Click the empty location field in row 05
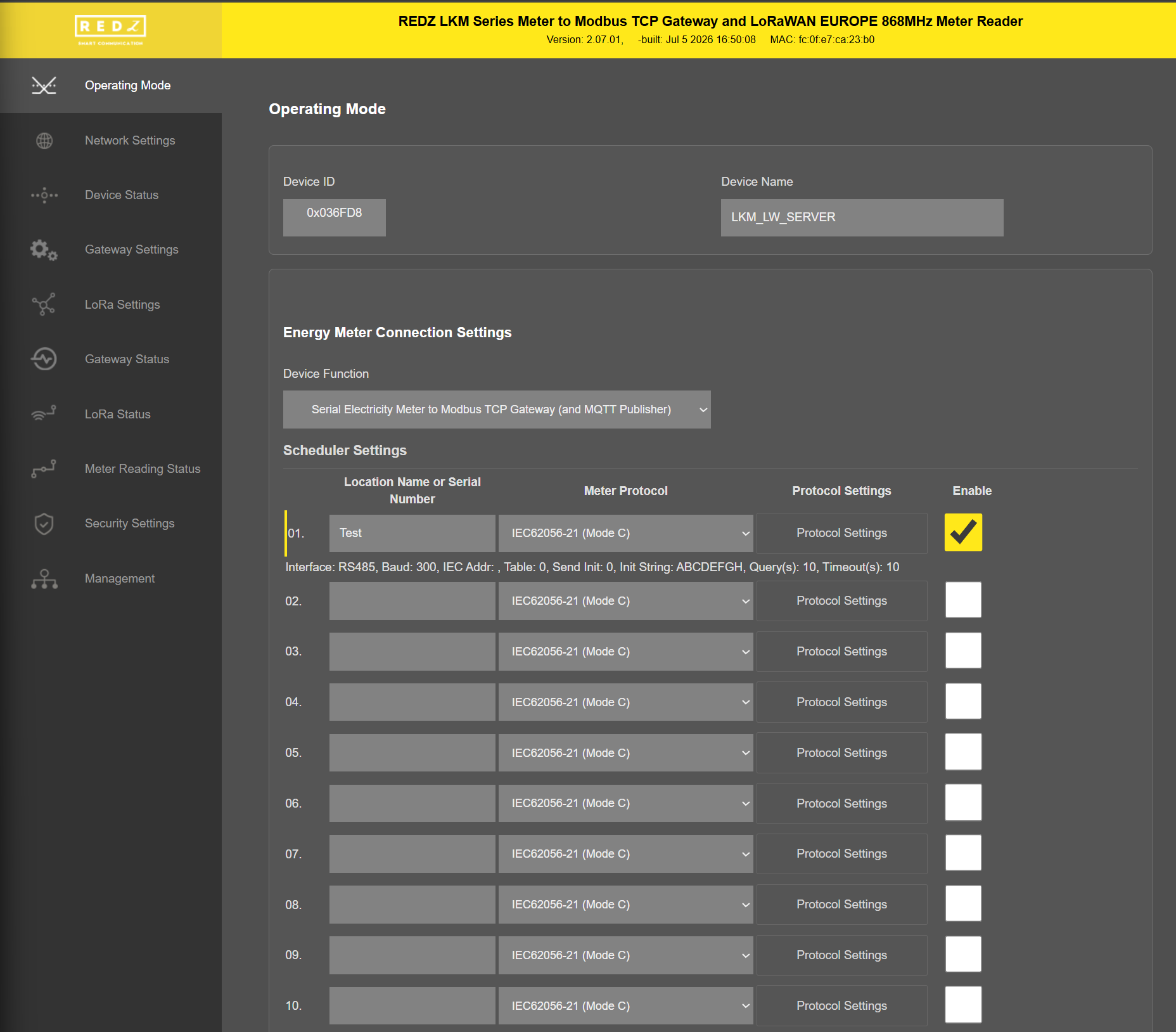 pyautogui.click(x=412, y=753)
